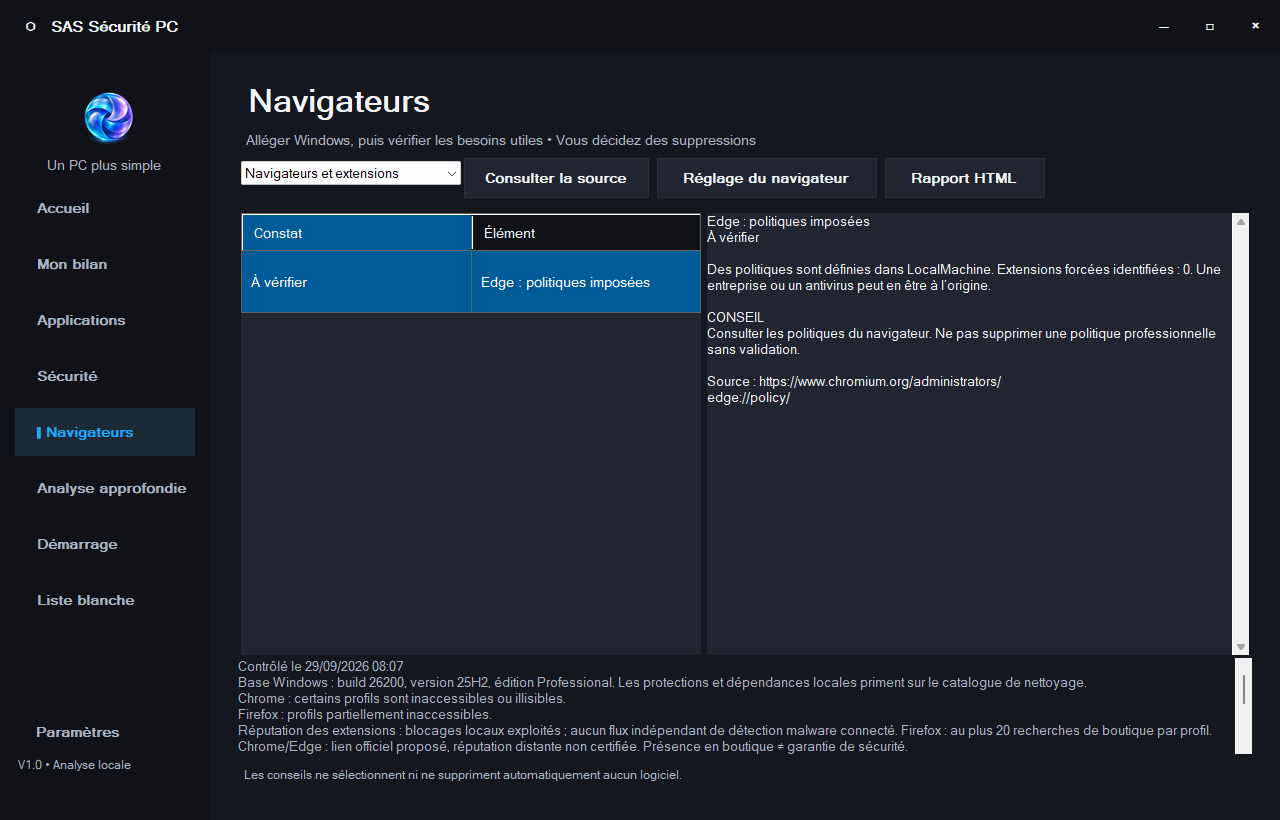Viewport: 1280px width, 820px height.
Task: Open the Navigateurs et extensions dropdown
Action: (351, 173)
